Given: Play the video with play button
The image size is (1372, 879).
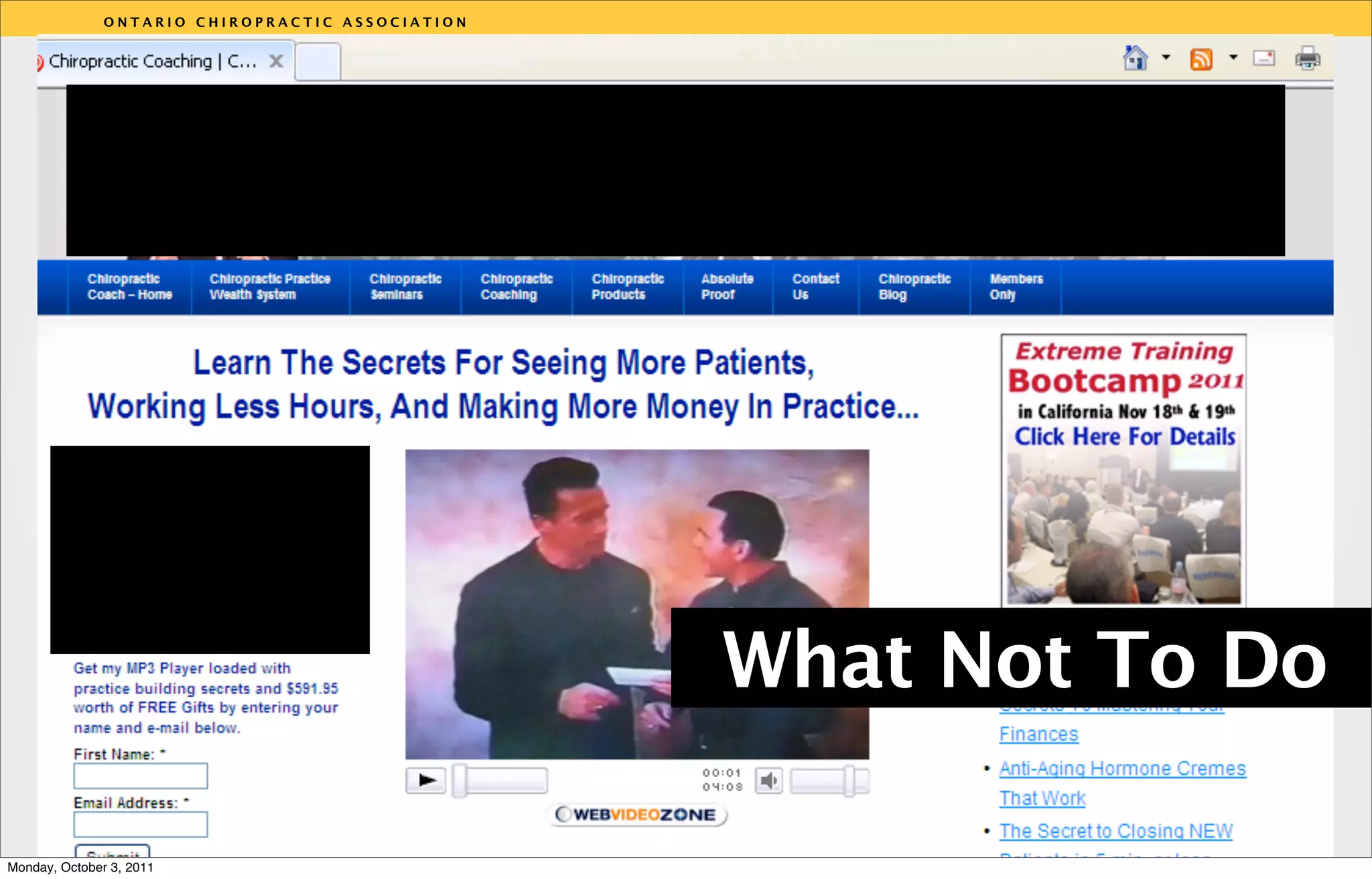Looking at the screenshot, I should click(x=426, y=781).
